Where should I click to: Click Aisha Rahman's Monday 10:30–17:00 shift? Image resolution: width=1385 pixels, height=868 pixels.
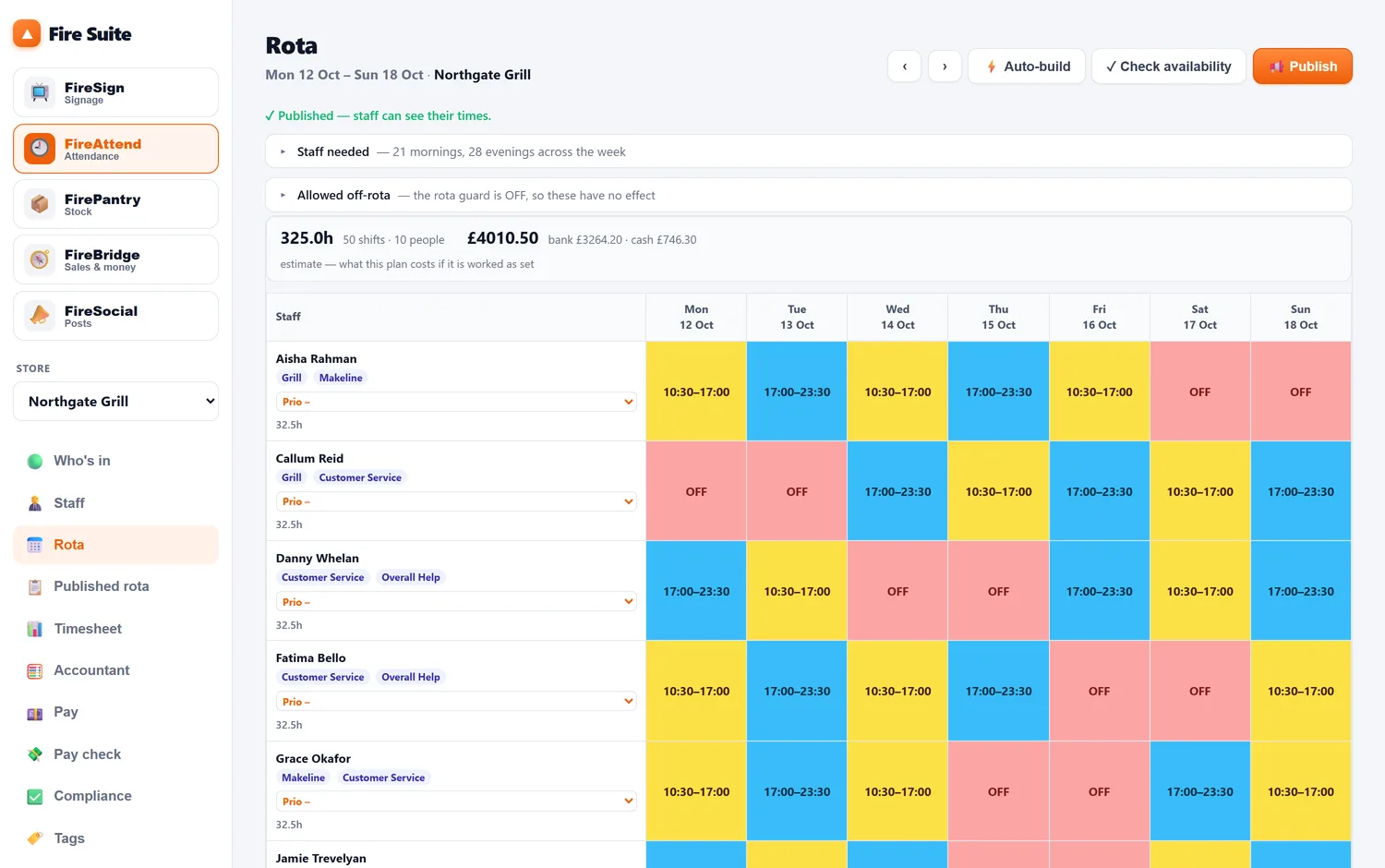(x=696, y=392)
